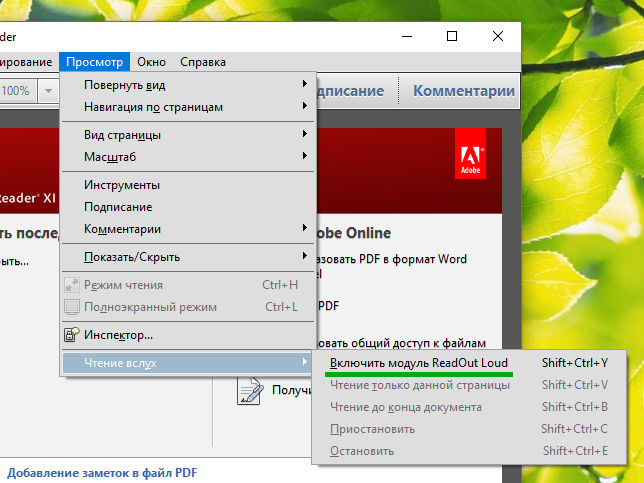Expand Навигация по страницам submenu
The image size is (644, 483).
pos(189,107)
